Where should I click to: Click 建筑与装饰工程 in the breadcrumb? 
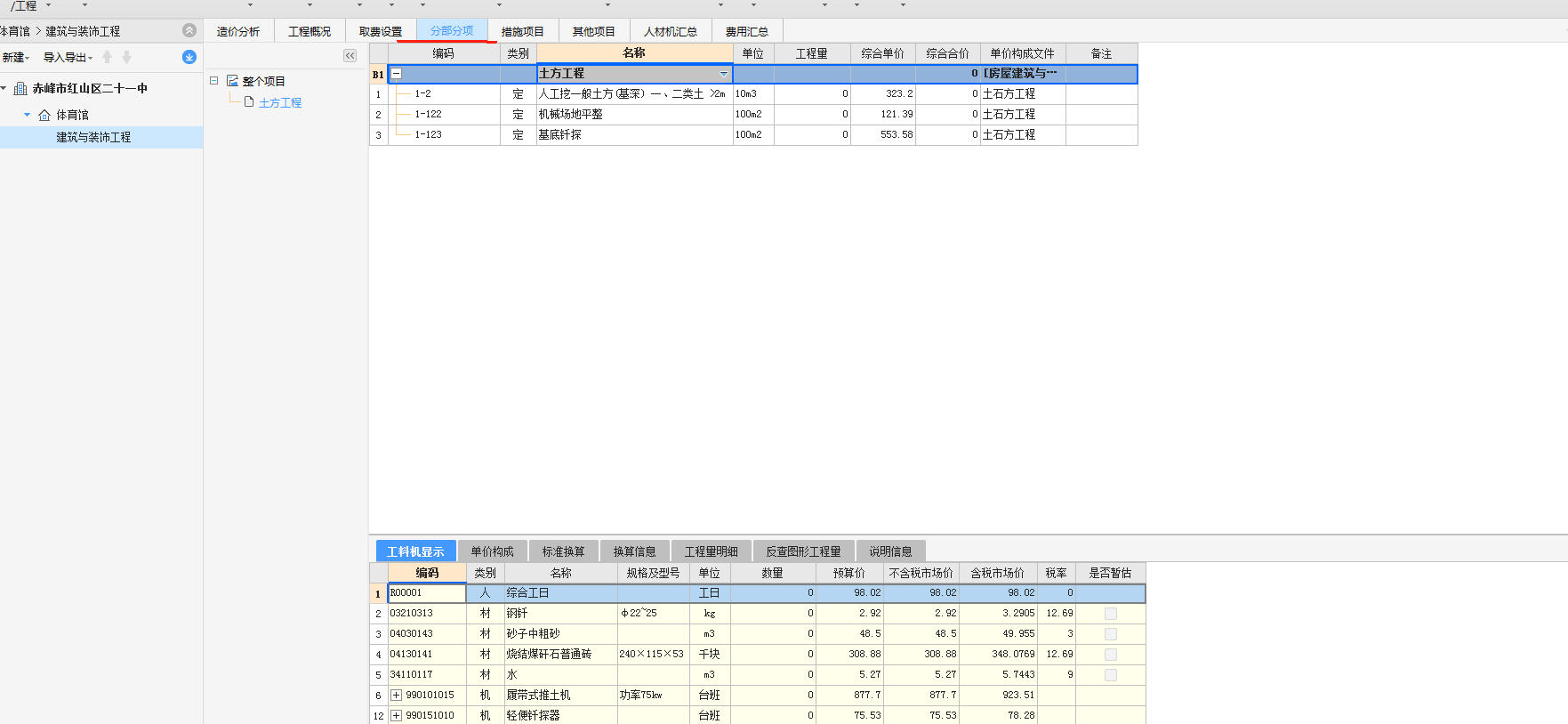(83, 31)
